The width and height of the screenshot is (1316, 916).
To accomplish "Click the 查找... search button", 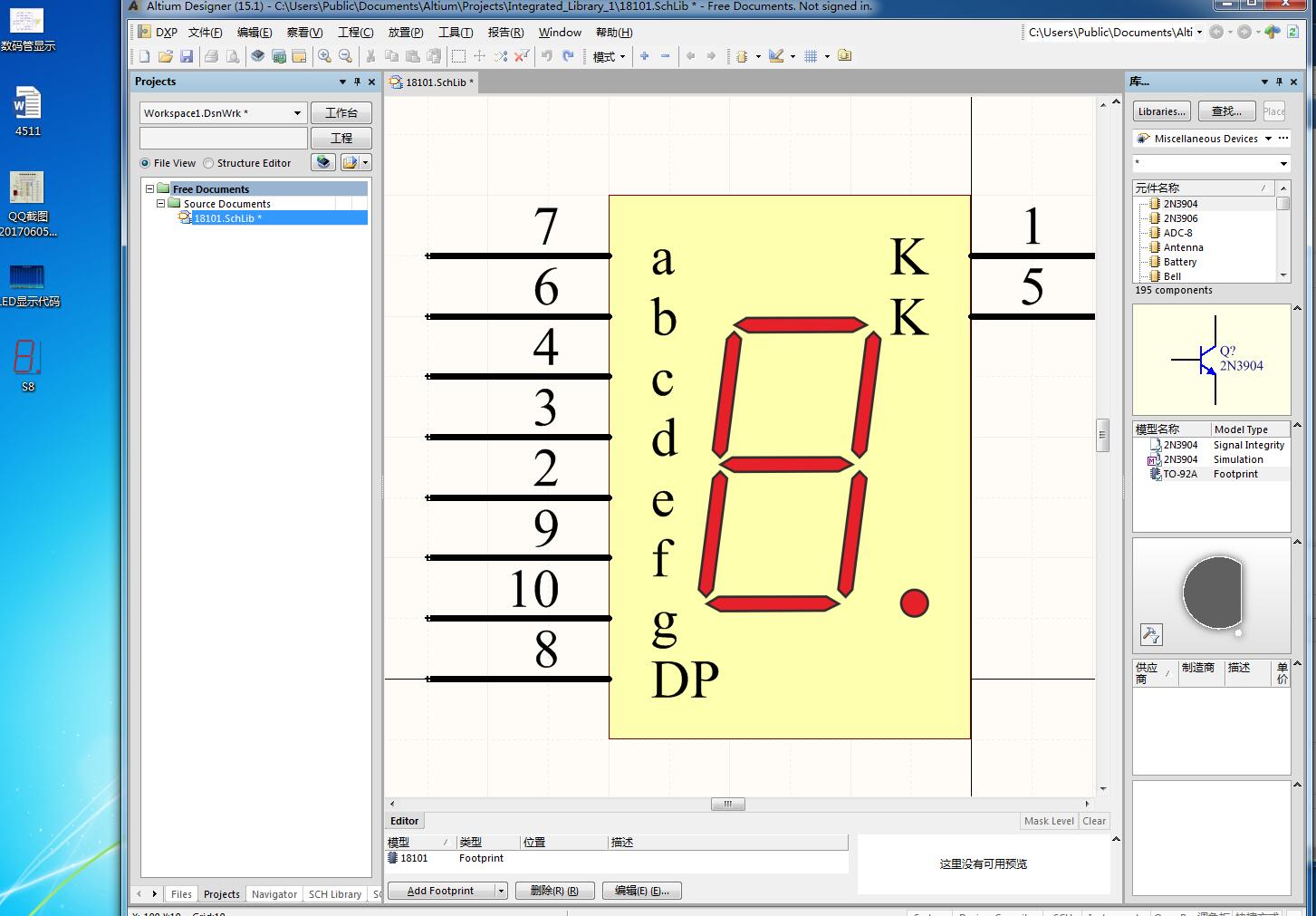I will (1226, 111).
